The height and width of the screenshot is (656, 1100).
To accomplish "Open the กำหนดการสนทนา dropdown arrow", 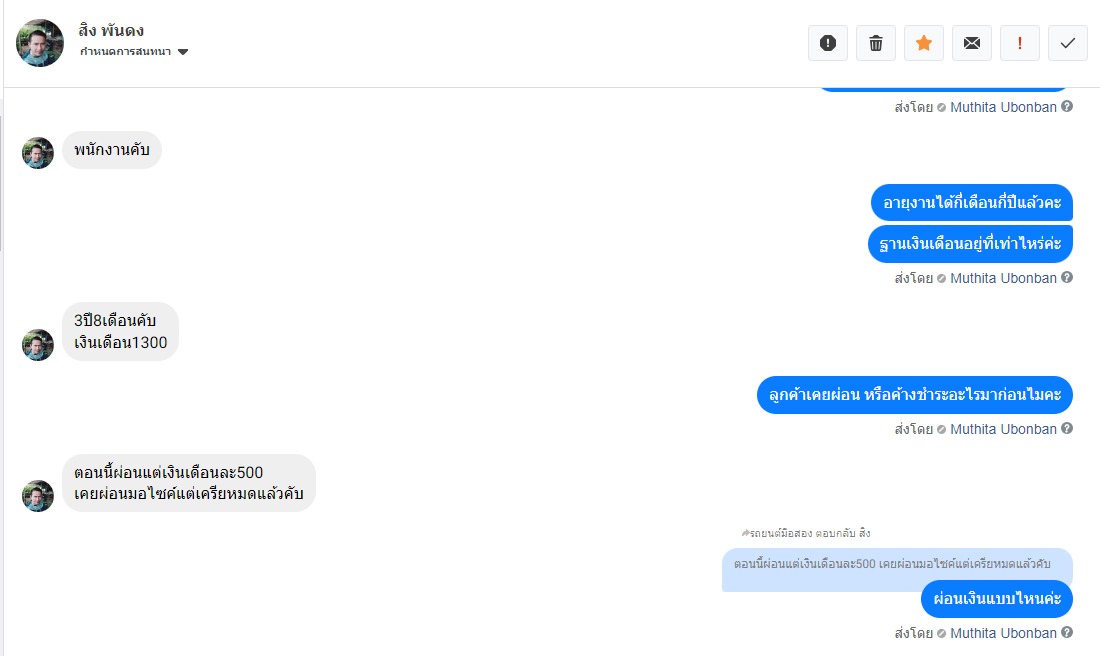I will [183, 52].
